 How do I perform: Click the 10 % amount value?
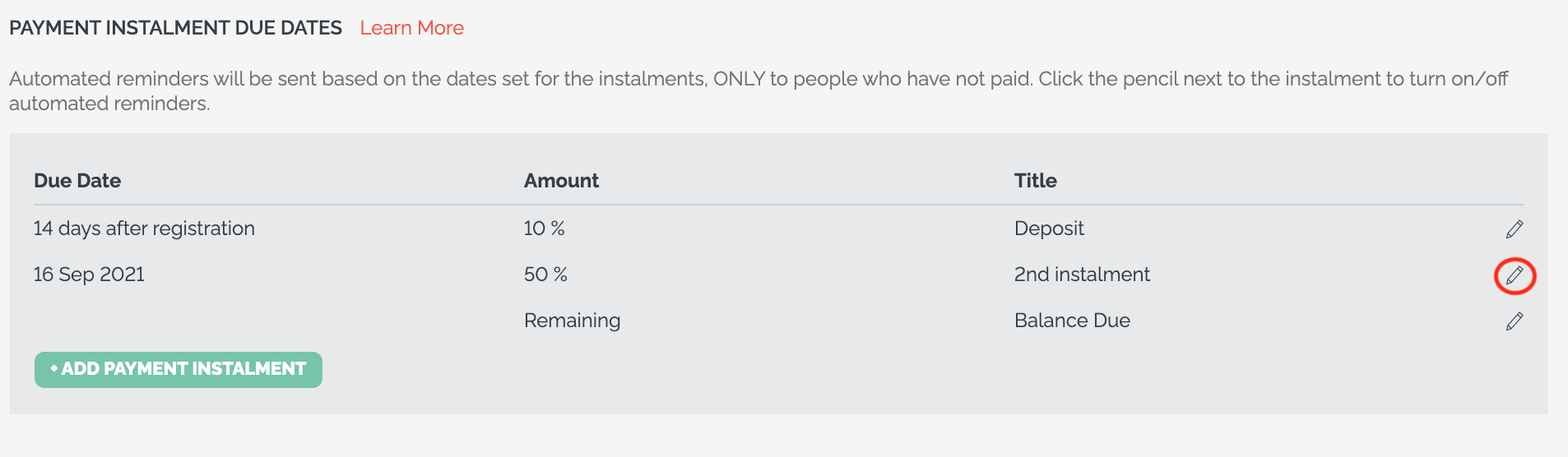coord(545,228)
